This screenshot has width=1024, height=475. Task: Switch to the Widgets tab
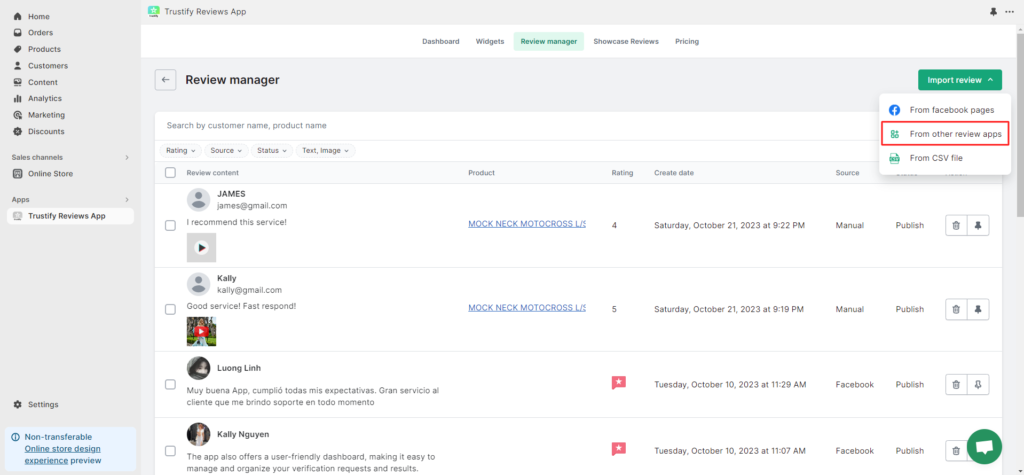coord(490,41)
